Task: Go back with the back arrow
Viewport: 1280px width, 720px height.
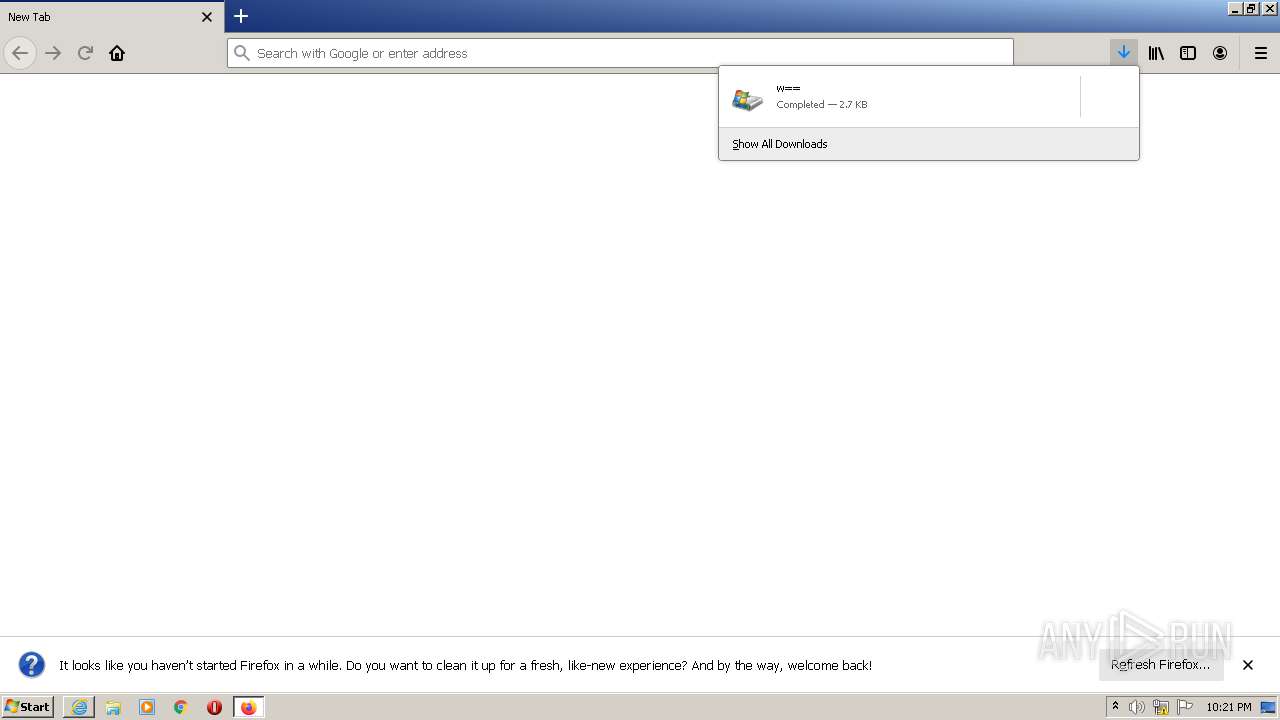Action: (20, 53)
